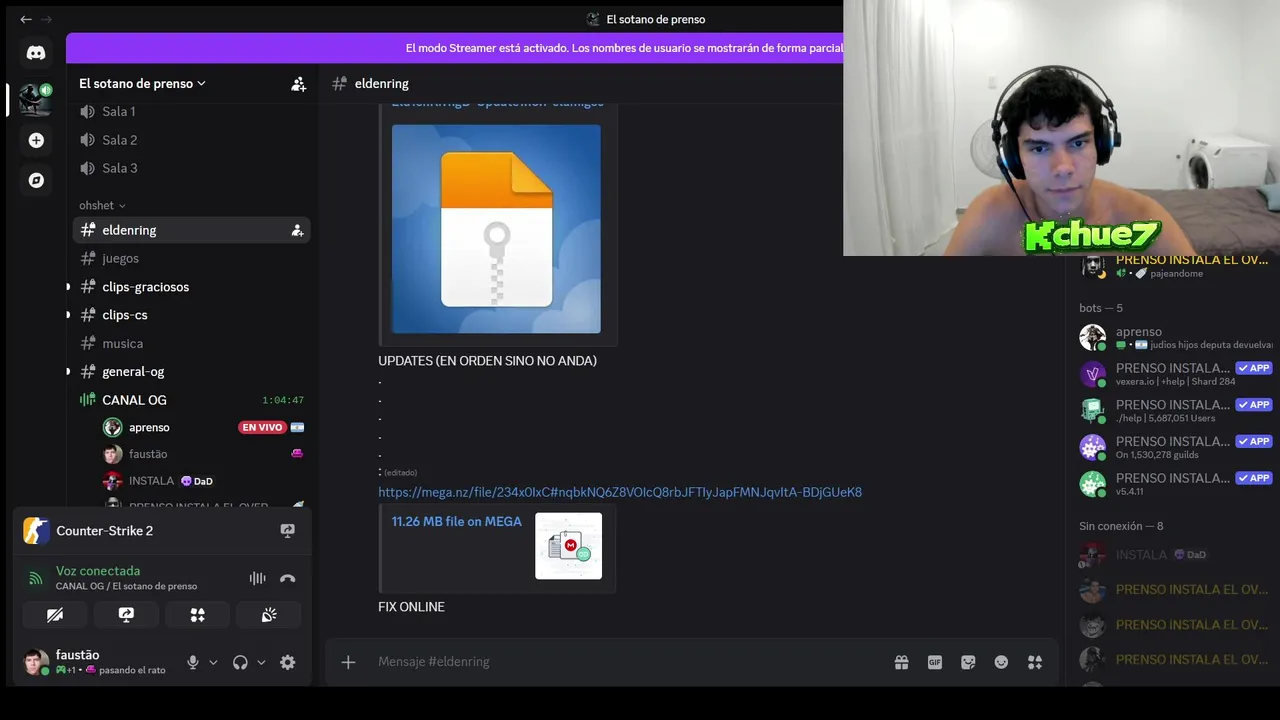Share your screen button in voice panel
The height and width of the screenshot is (720, 1280).
pyautogui.click(x=126, y=615)
